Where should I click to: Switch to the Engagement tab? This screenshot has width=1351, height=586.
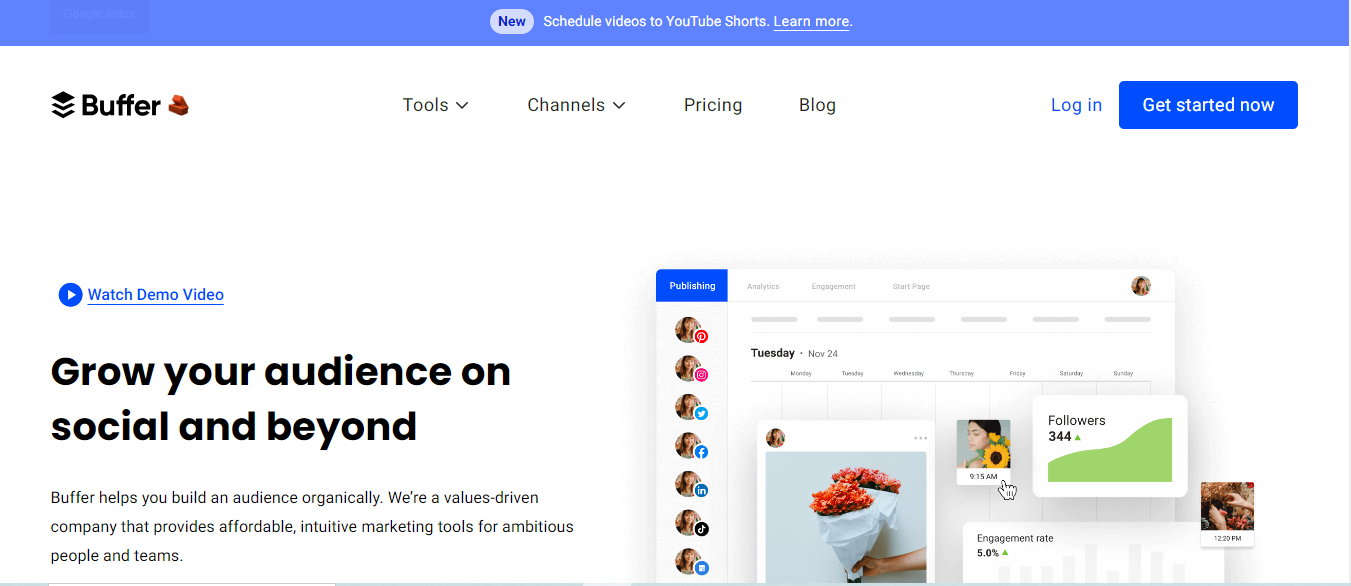coord(834,287)
